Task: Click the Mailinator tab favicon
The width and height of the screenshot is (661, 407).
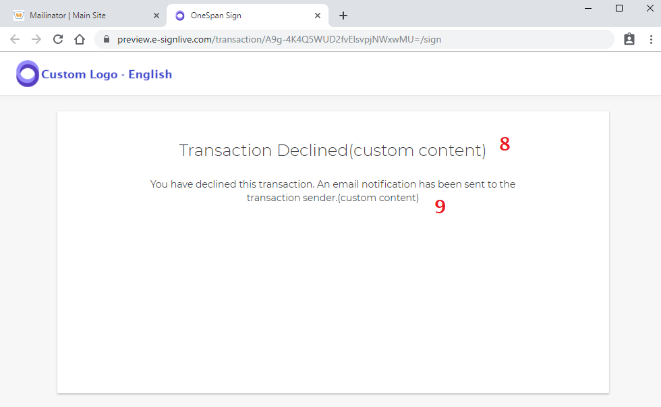Action: [19, 16]
